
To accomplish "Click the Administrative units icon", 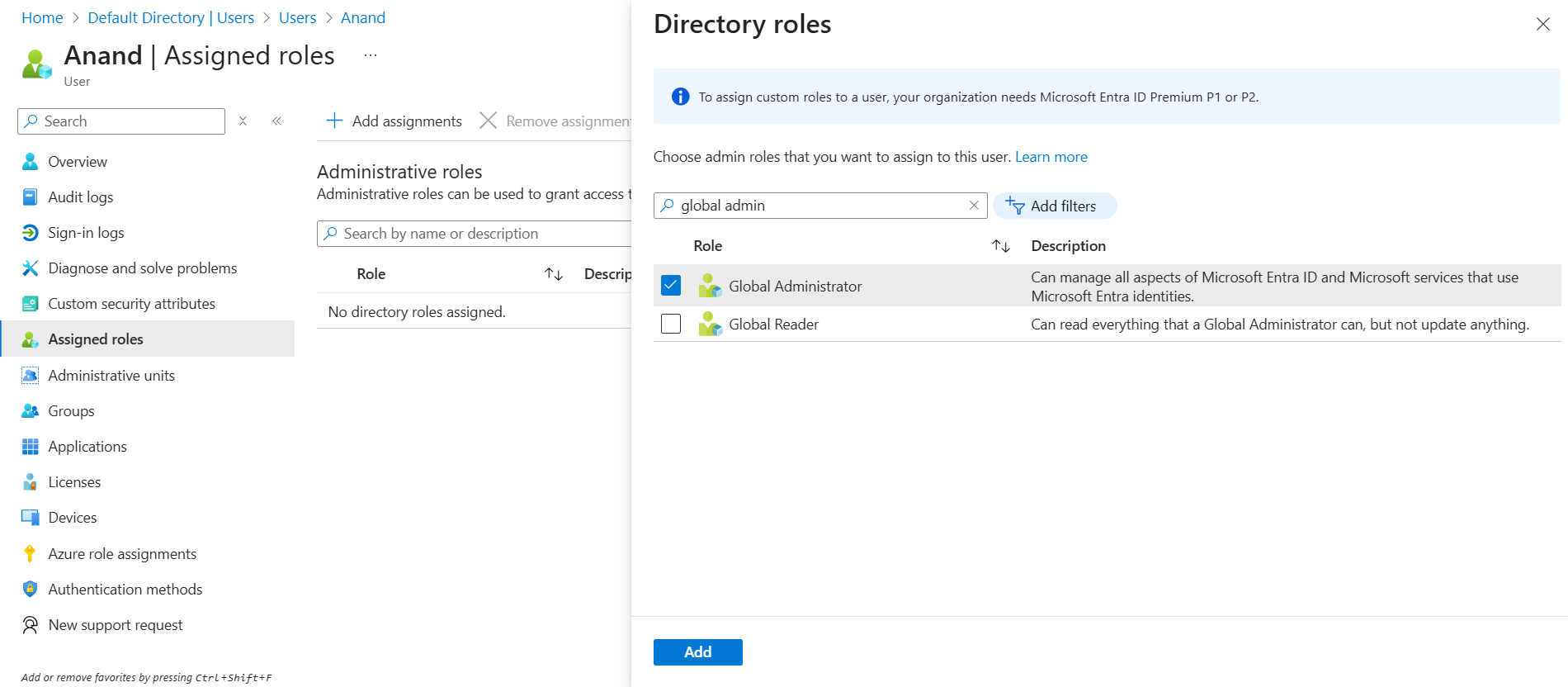I will click(31, 376).
